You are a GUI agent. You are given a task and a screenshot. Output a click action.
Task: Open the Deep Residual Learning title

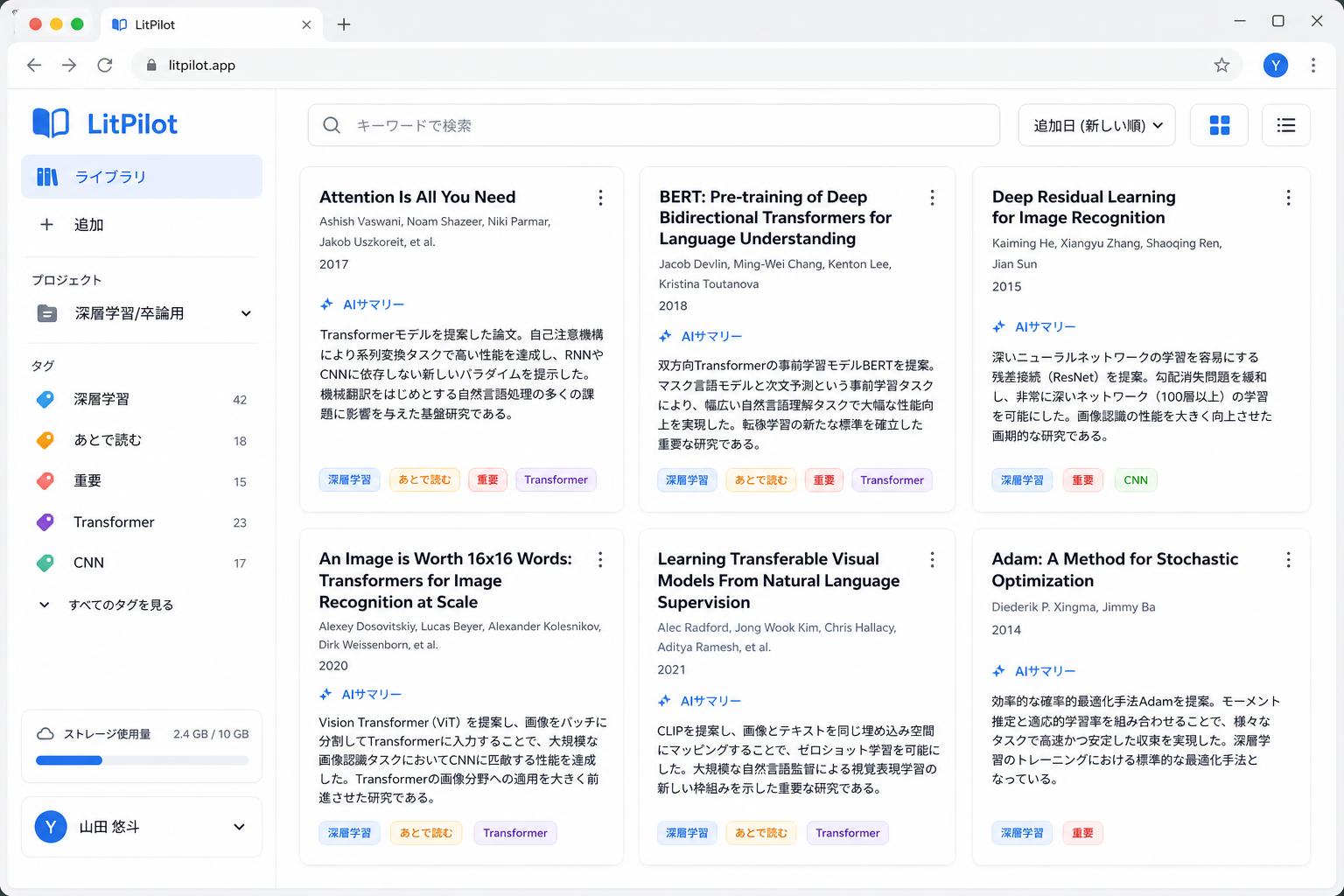tap(1083, 207)
